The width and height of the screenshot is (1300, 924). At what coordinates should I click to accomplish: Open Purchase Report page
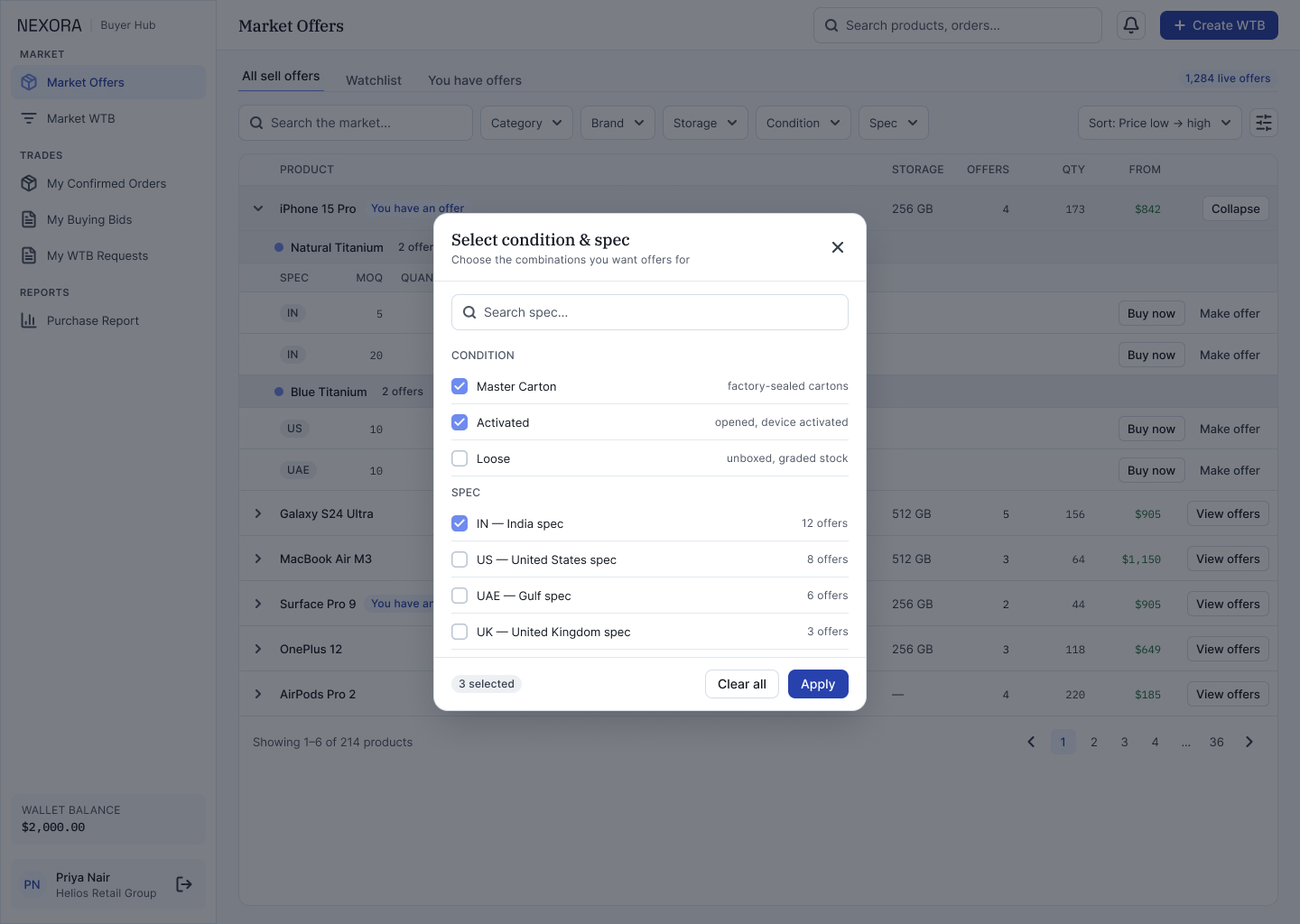[108, 320]
